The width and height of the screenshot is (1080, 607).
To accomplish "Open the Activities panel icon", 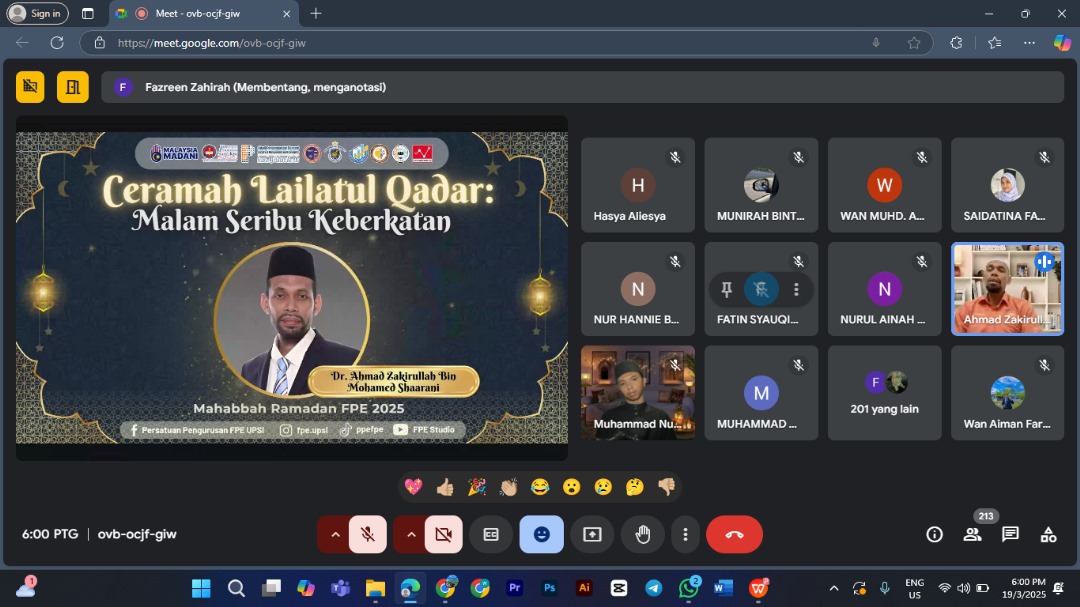I will click(x=1048, y=534).
